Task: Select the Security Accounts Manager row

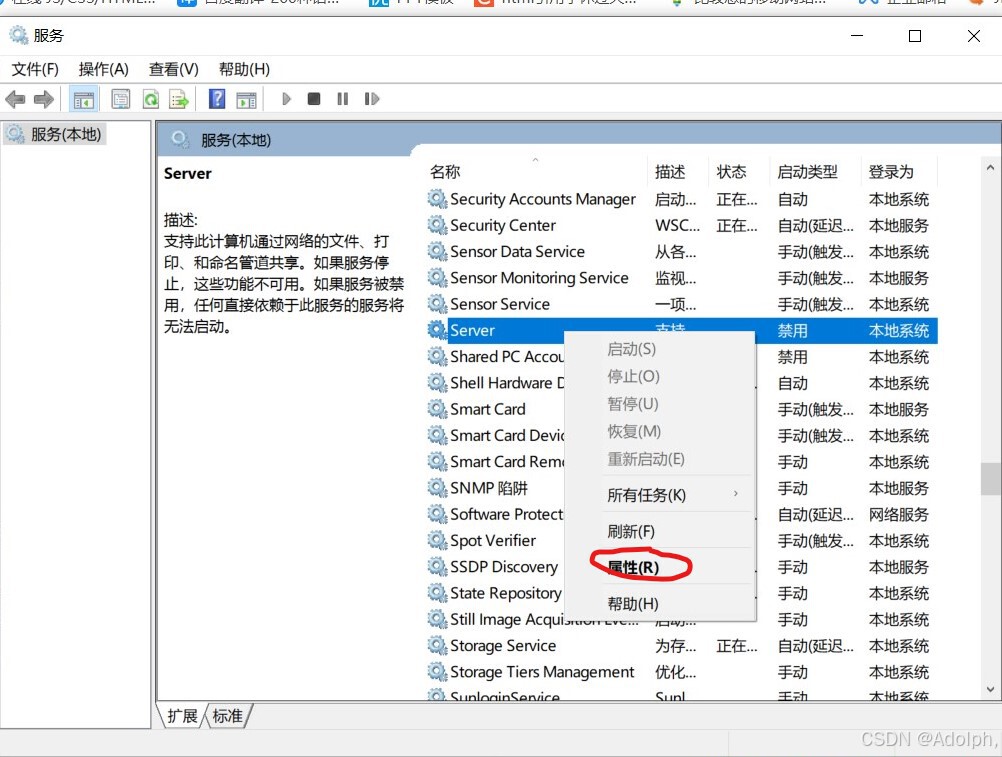Action: click(x=682, y=199)
